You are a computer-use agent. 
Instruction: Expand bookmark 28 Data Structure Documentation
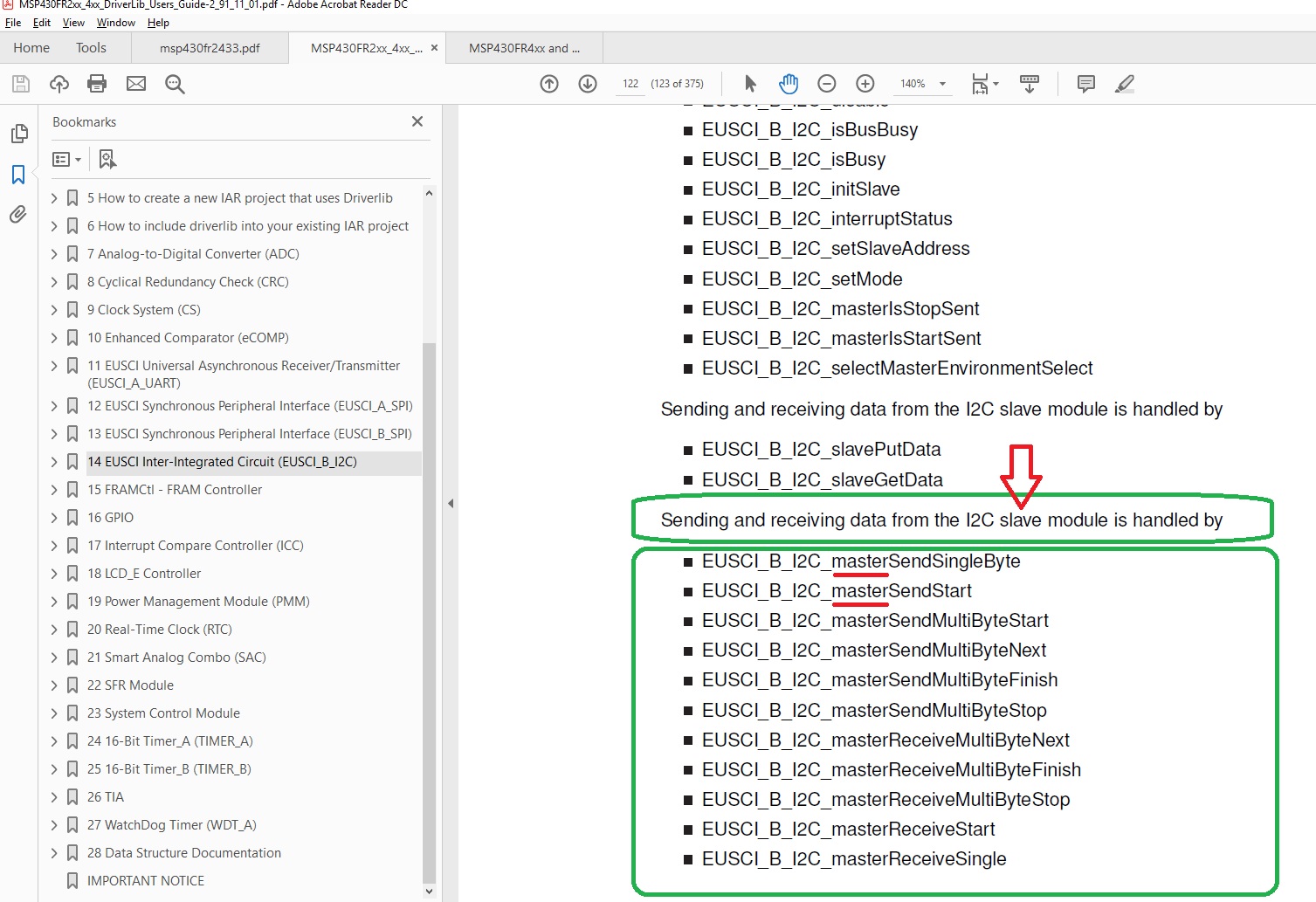pyautogui.click(x=54, y=853)
